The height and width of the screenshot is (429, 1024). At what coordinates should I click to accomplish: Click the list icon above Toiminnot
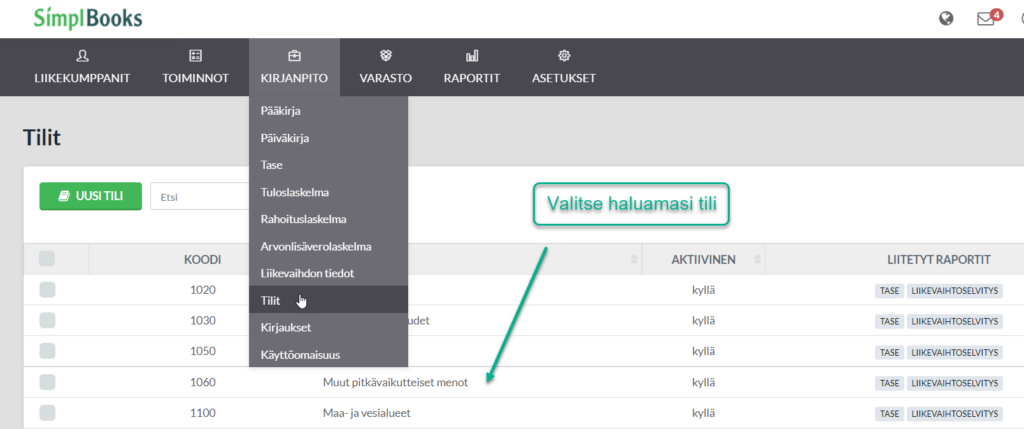tap(195, 56)
